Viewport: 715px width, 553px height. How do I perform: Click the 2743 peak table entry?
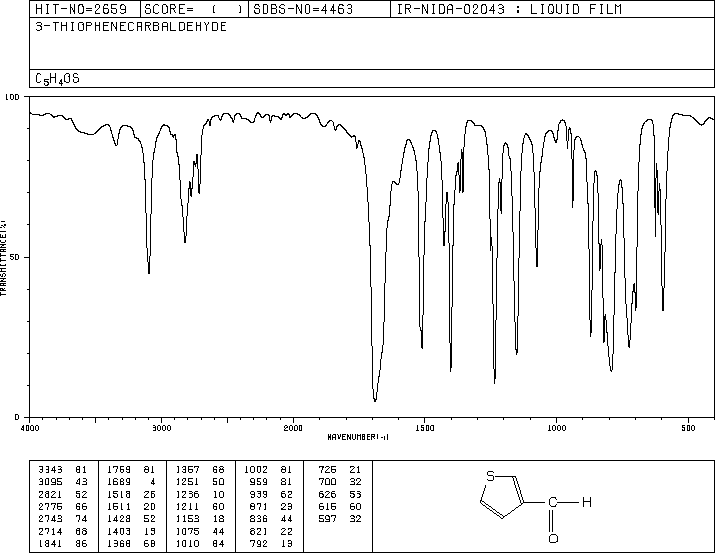(50, 519)
